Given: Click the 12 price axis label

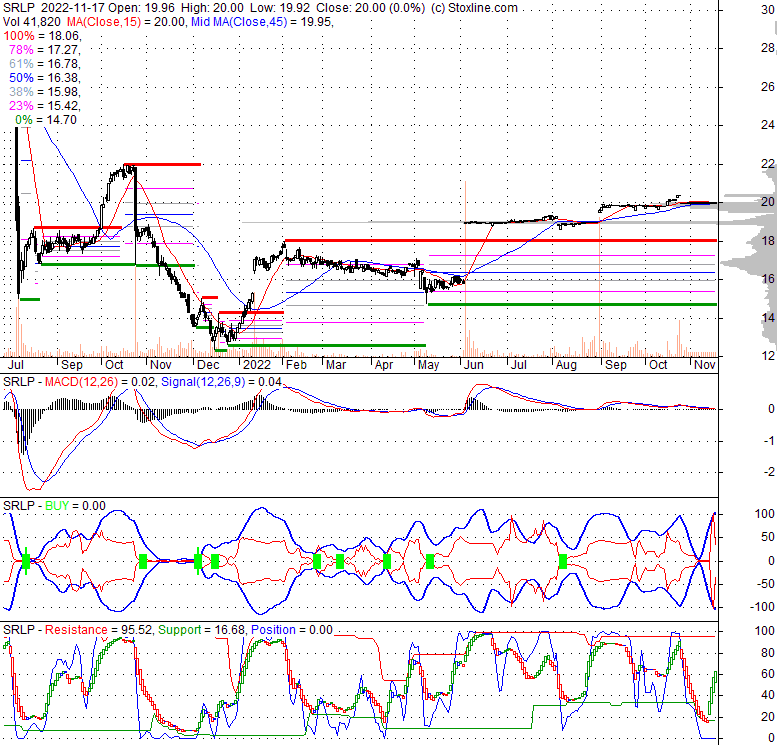Looking at the screenshot, I should pos(768,356).
